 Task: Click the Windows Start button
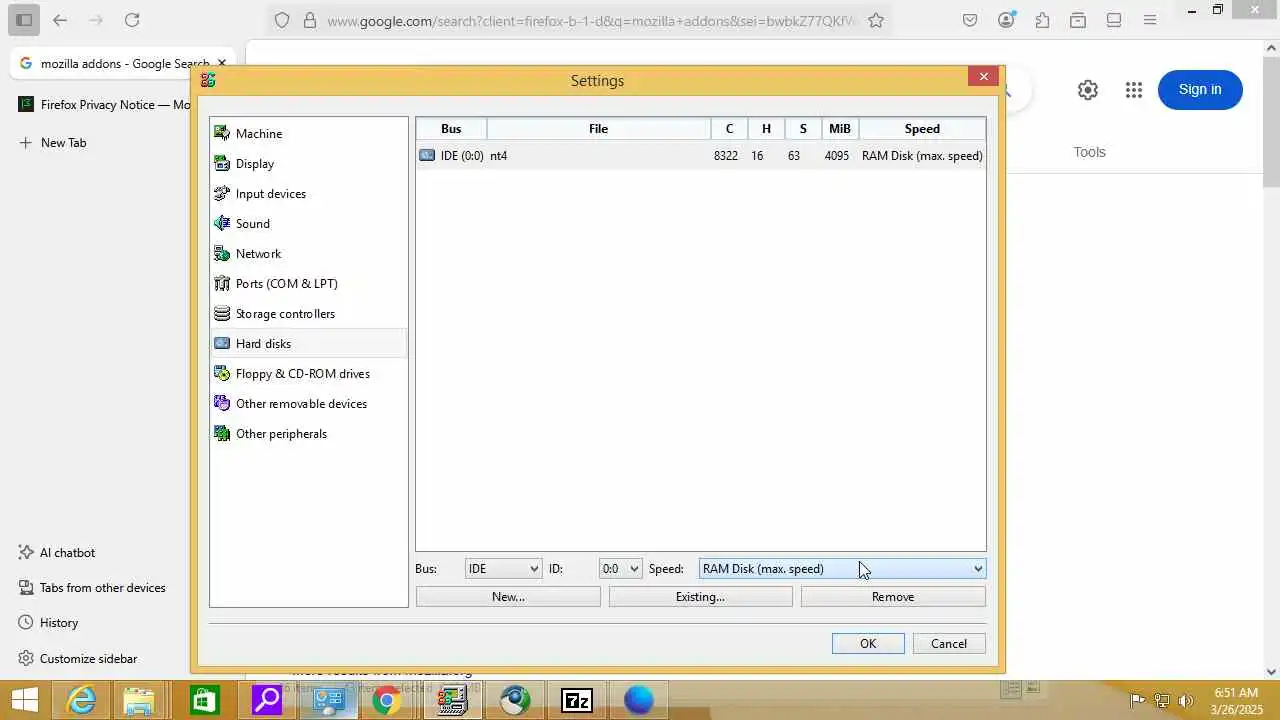24,700
